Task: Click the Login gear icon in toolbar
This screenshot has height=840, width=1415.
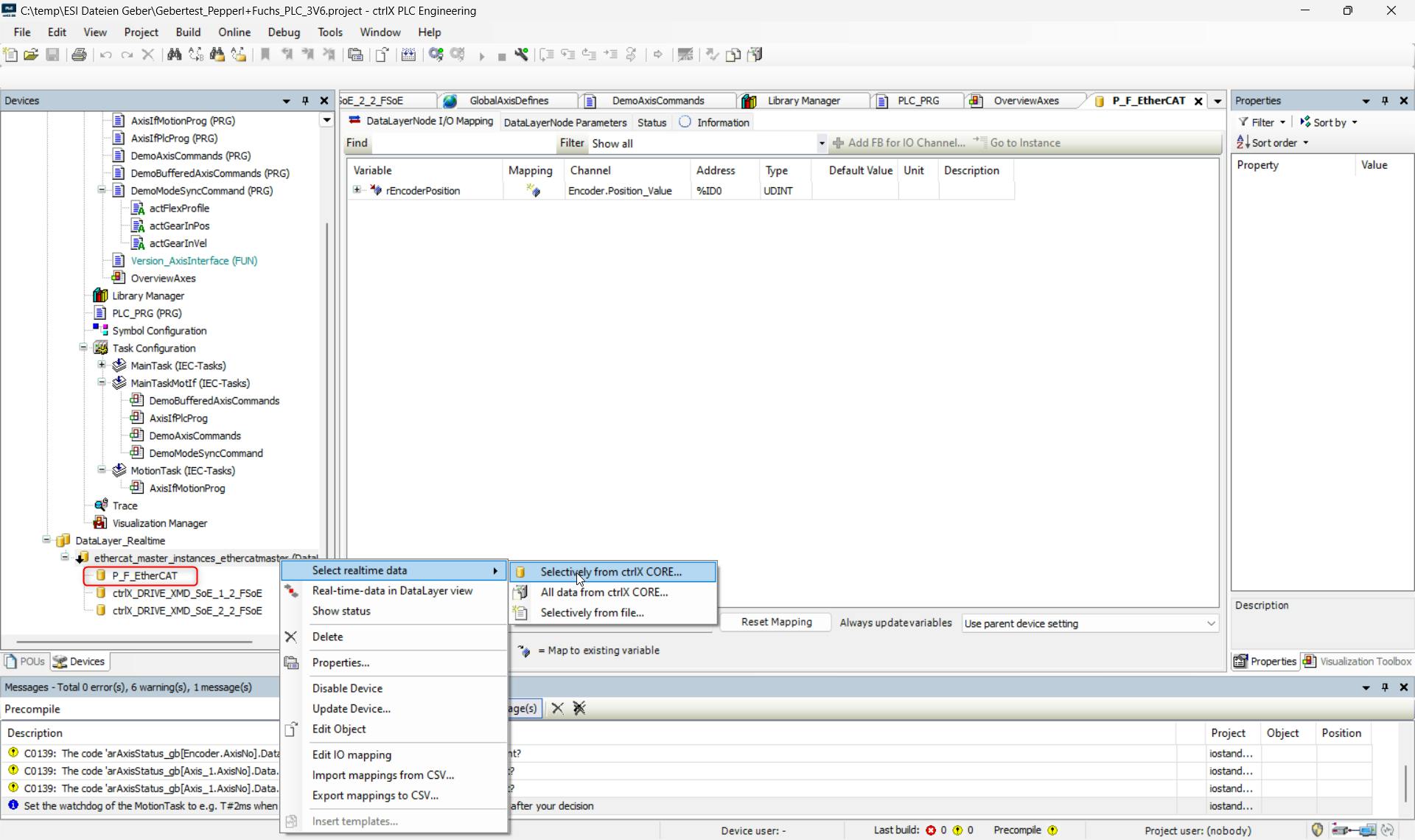Action: pyautogui.click(x=436, y=55)
